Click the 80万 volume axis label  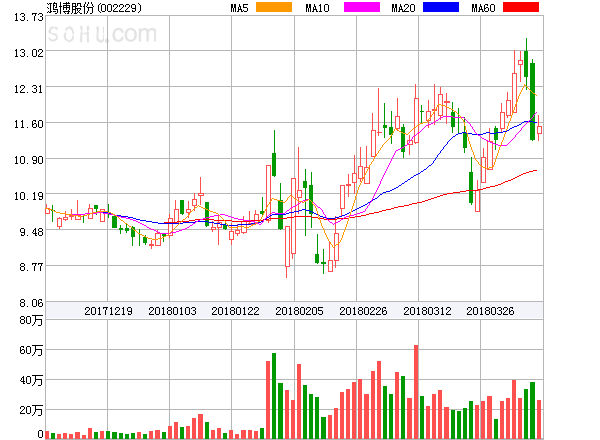[x=31, y=320]
